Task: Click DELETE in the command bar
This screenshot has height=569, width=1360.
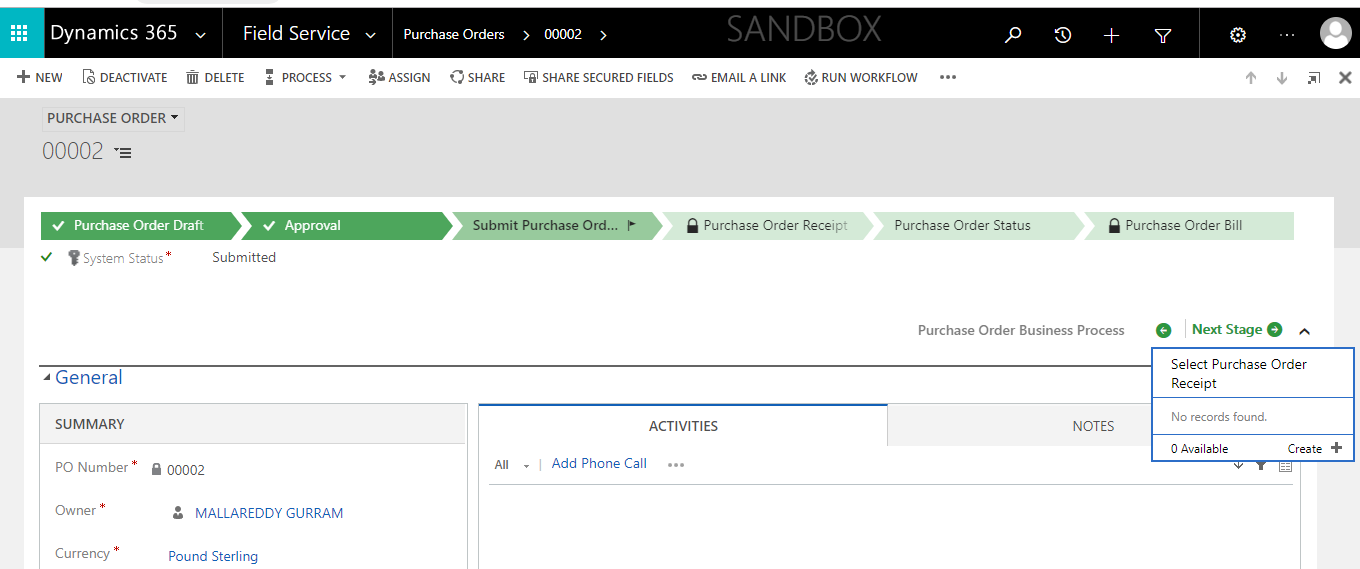Action: coord(215,77)
